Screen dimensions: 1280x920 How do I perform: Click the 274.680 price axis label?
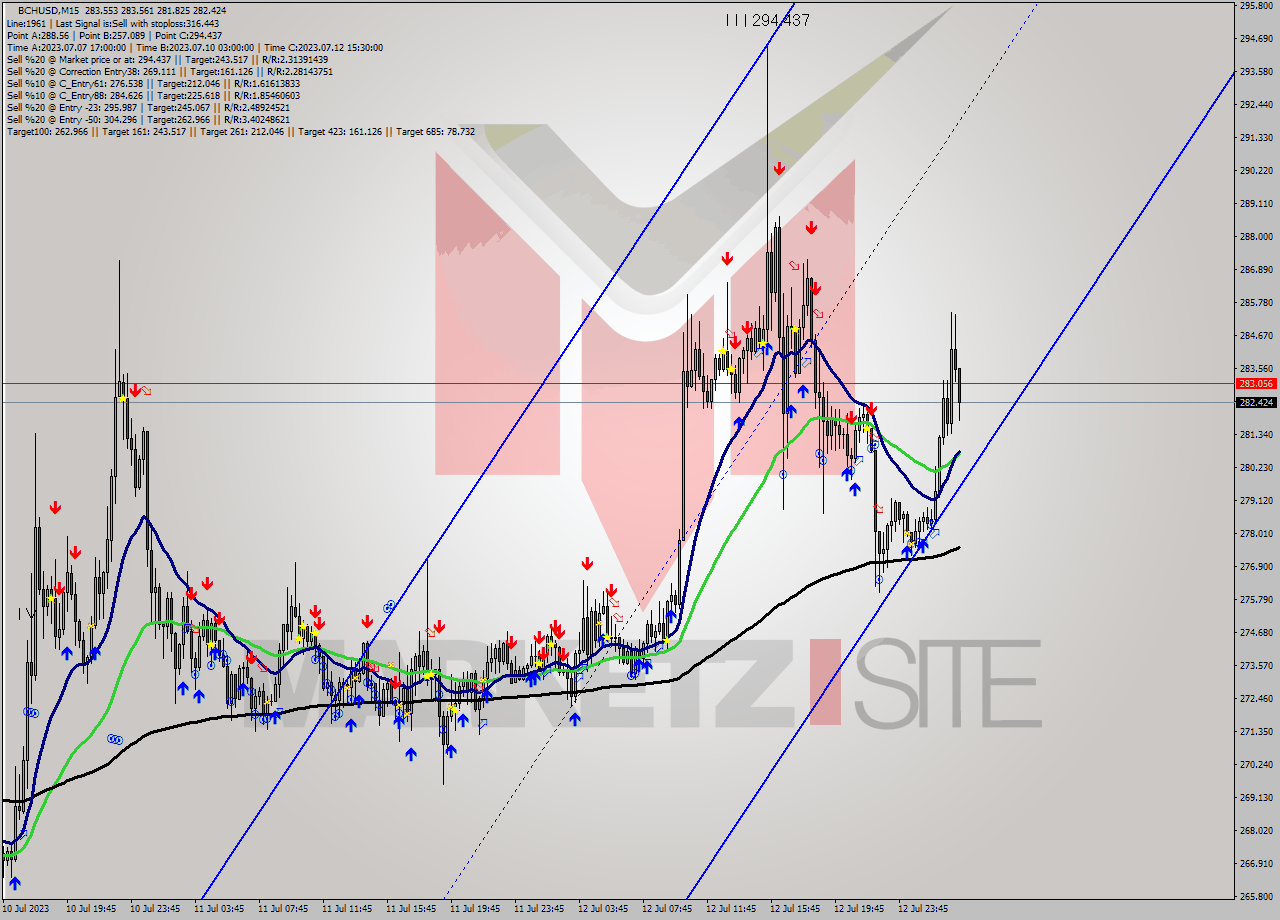(x=1255, y=632)
